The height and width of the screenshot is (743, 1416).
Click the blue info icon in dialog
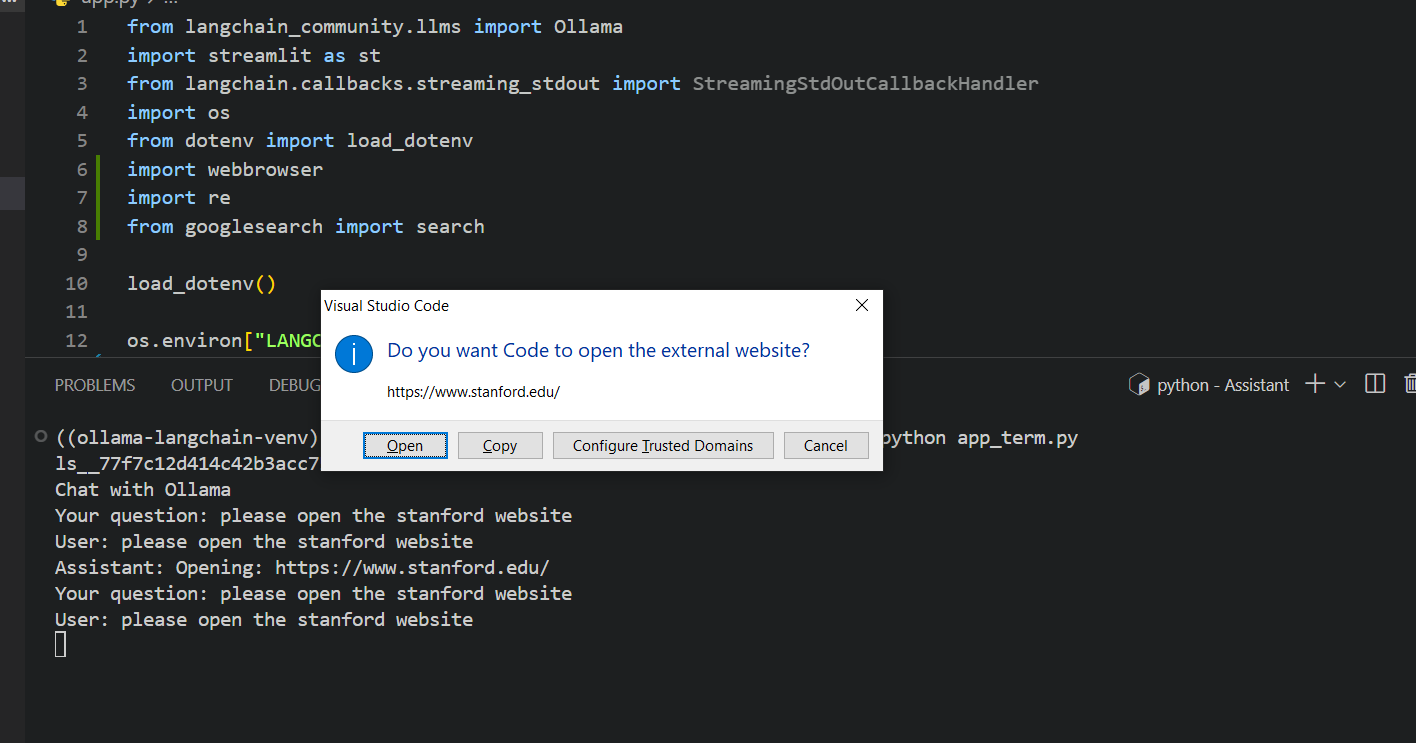[354, 354]
